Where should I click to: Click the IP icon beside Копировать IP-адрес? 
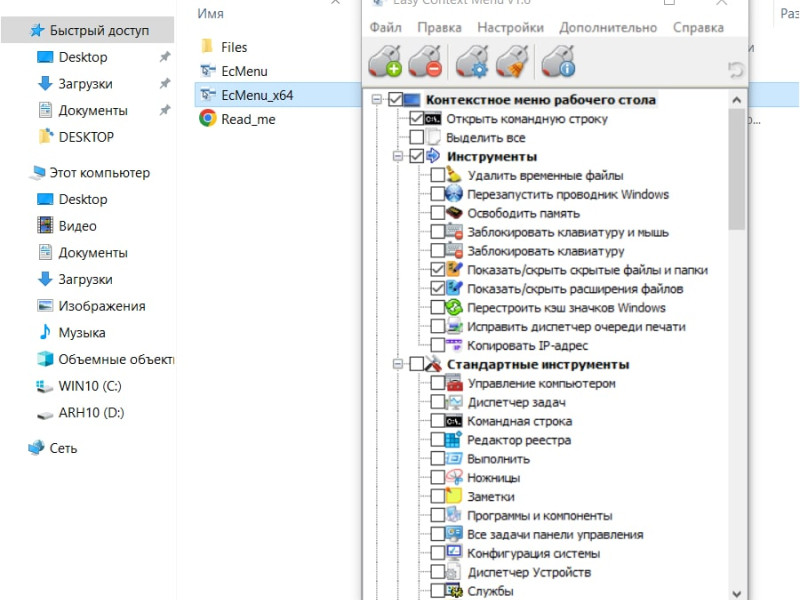tap(454, 345)
